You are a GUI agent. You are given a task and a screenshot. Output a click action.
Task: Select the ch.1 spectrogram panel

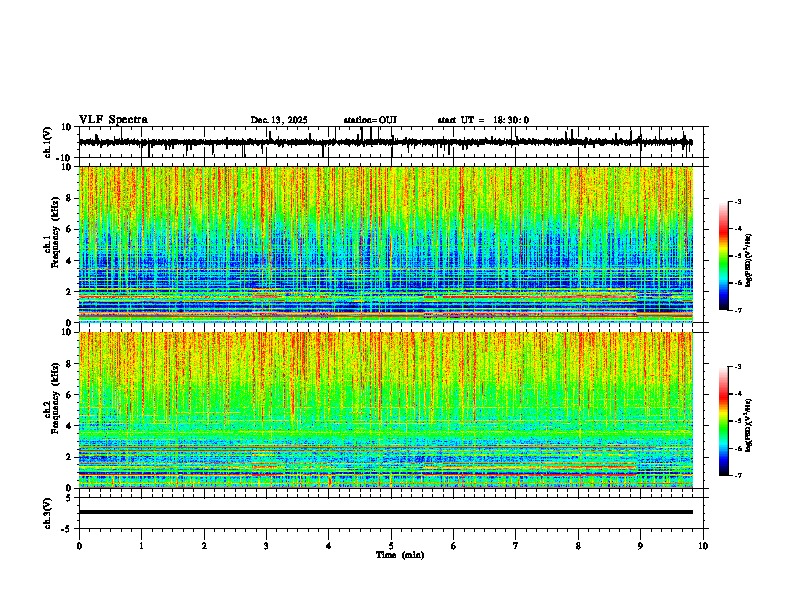point(386,244)
